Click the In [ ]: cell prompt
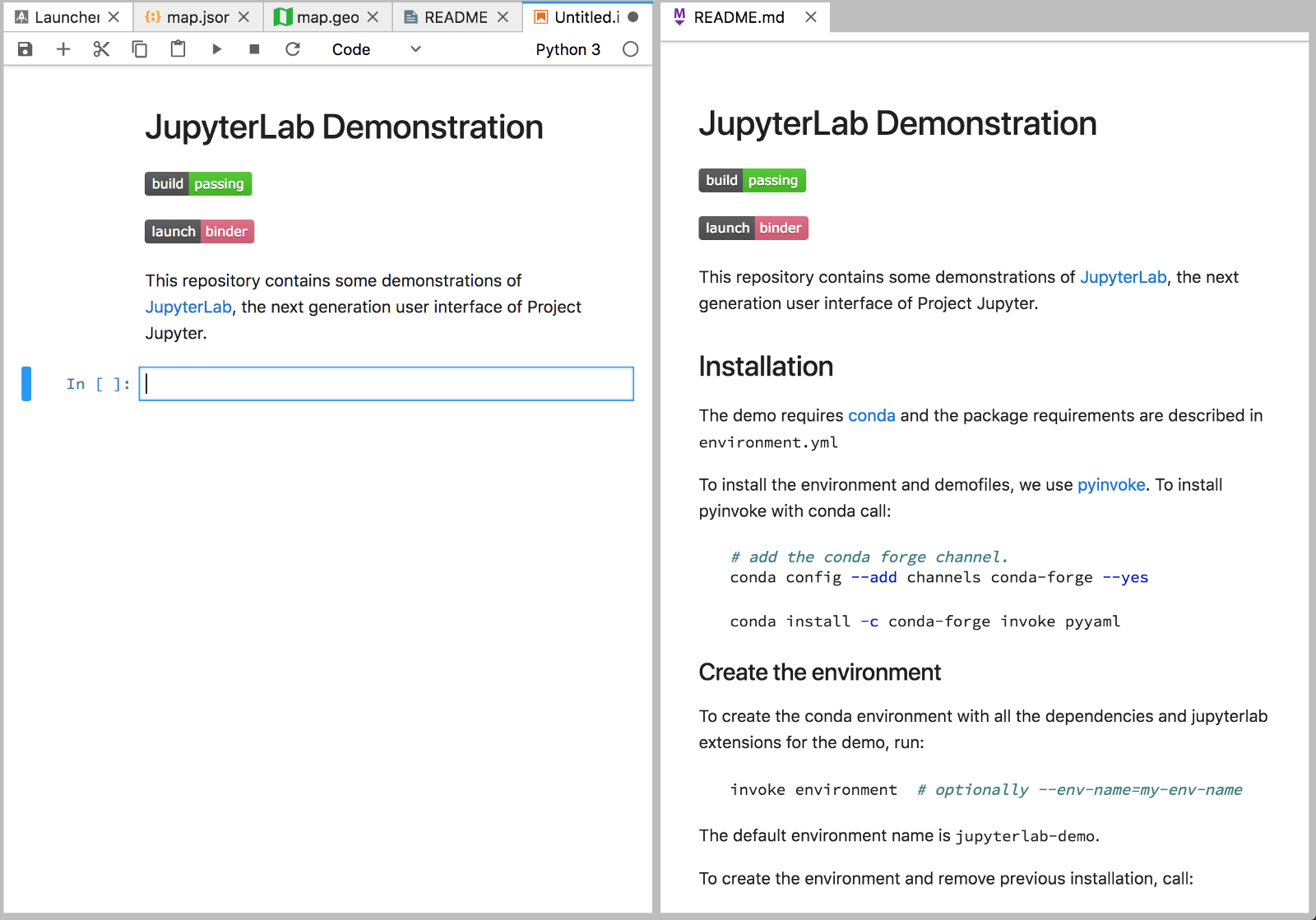Viewport: 1316px width, 920px height. [98, 384]
